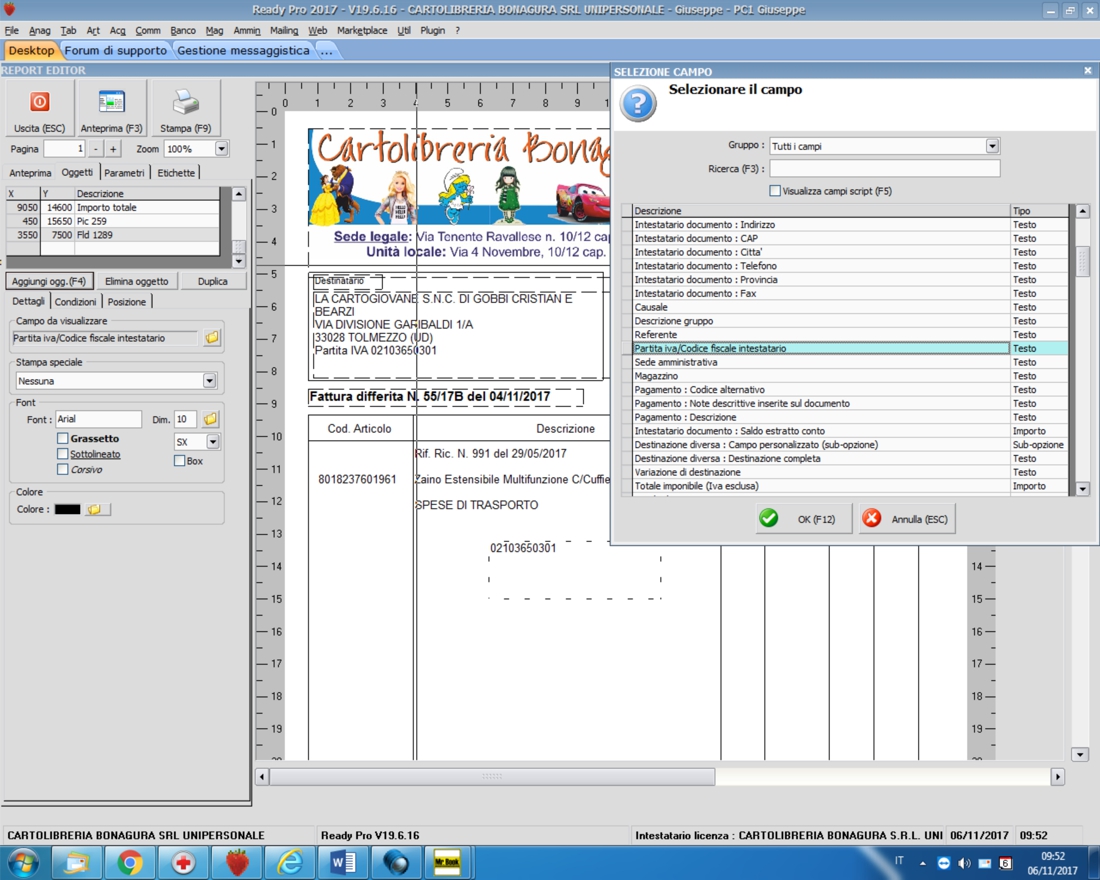
Task: Switch to Forum di supporto tab
Action: point(116,51)
